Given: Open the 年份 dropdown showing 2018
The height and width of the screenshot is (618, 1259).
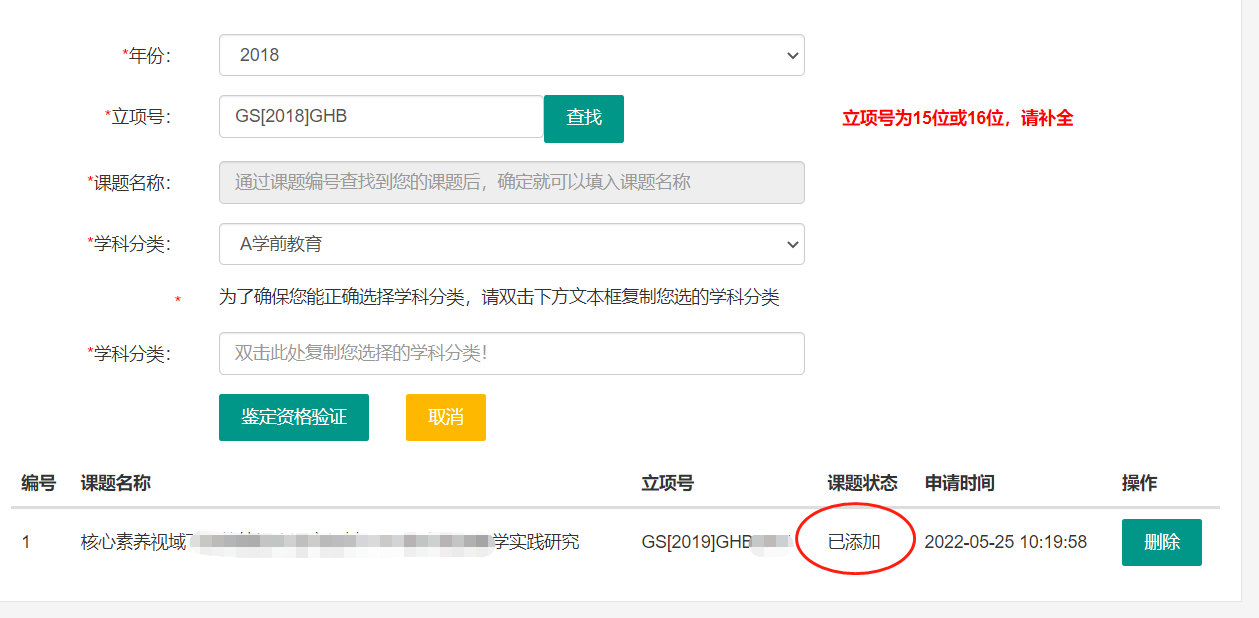Looking at the screenshot, I should coord(511,55).
